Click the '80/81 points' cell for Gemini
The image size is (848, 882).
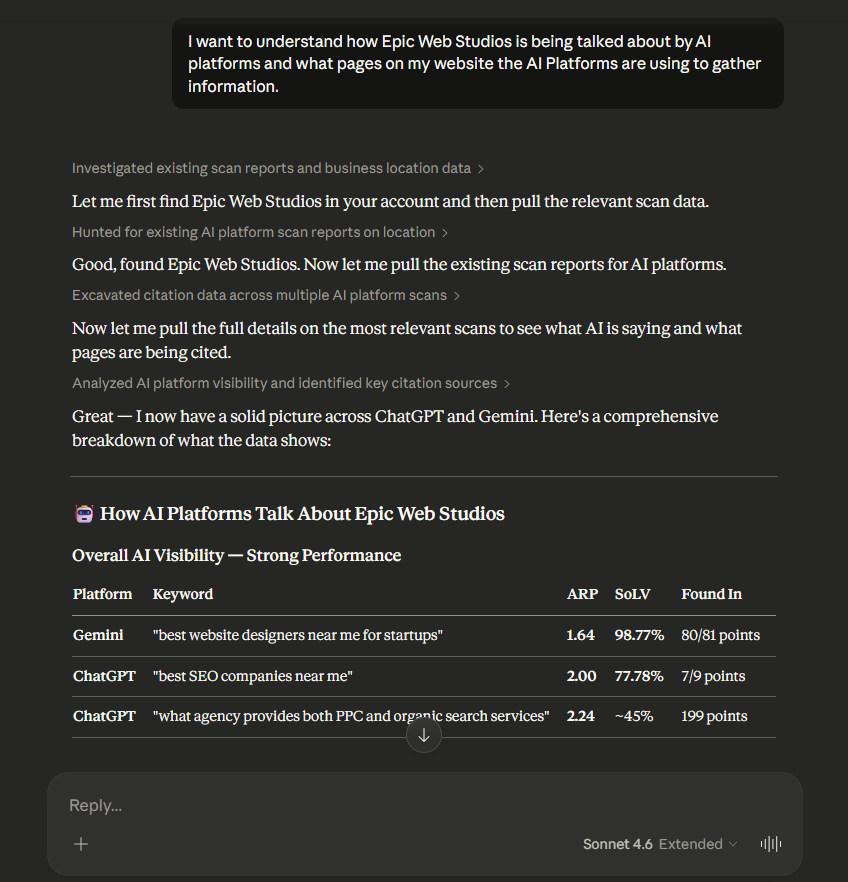coord(720,635)
